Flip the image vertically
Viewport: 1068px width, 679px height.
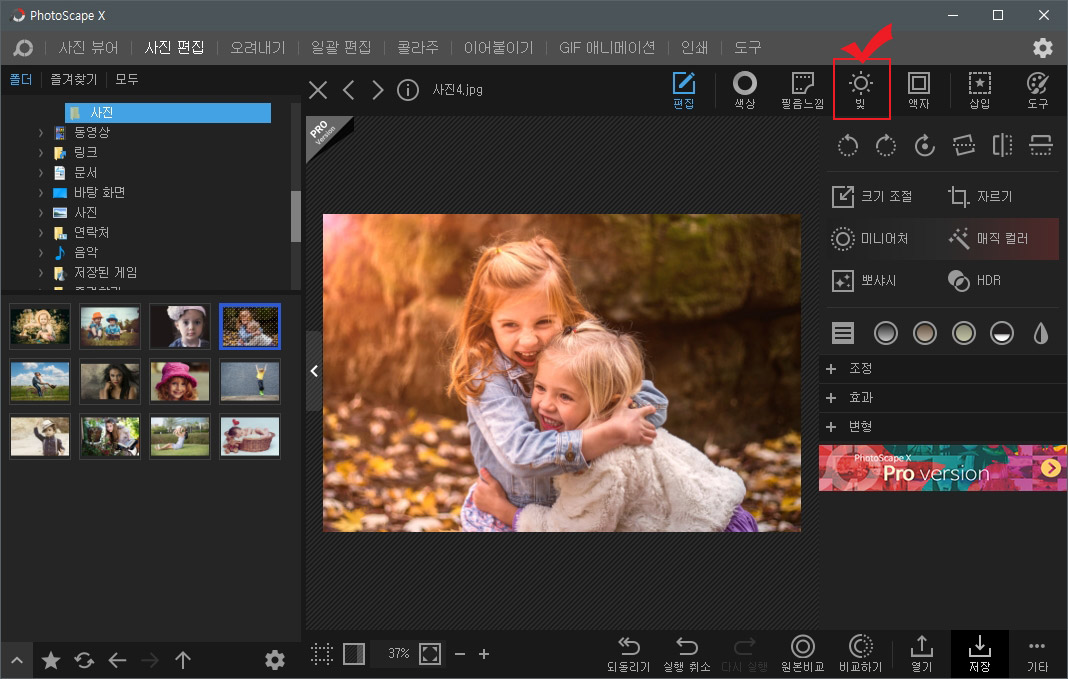[x=1041, y=145]
